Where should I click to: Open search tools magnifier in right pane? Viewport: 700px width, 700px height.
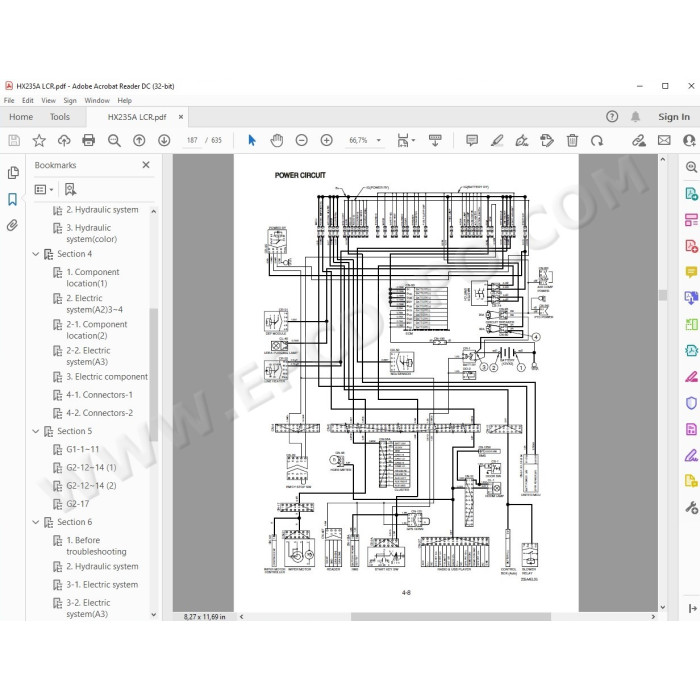tap(691, 167)
